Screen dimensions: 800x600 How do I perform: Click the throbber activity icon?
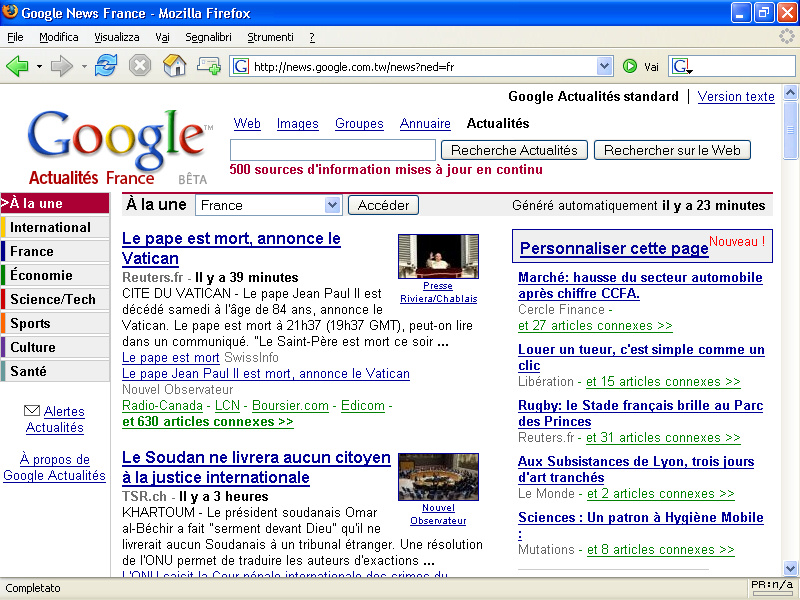[x=787, y=36]
